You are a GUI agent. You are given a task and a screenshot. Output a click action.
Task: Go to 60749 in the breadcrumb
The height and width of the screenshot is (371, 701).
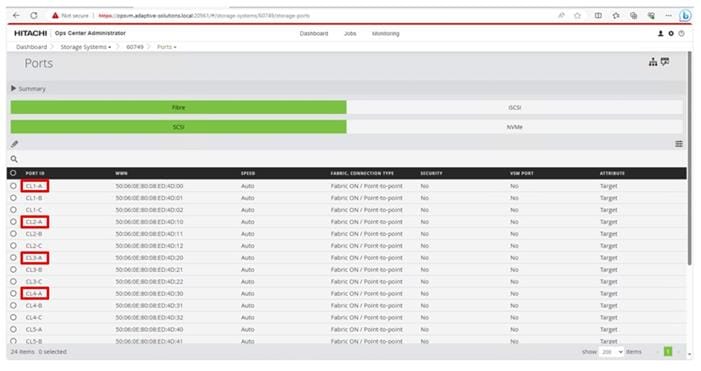point(135,47)
